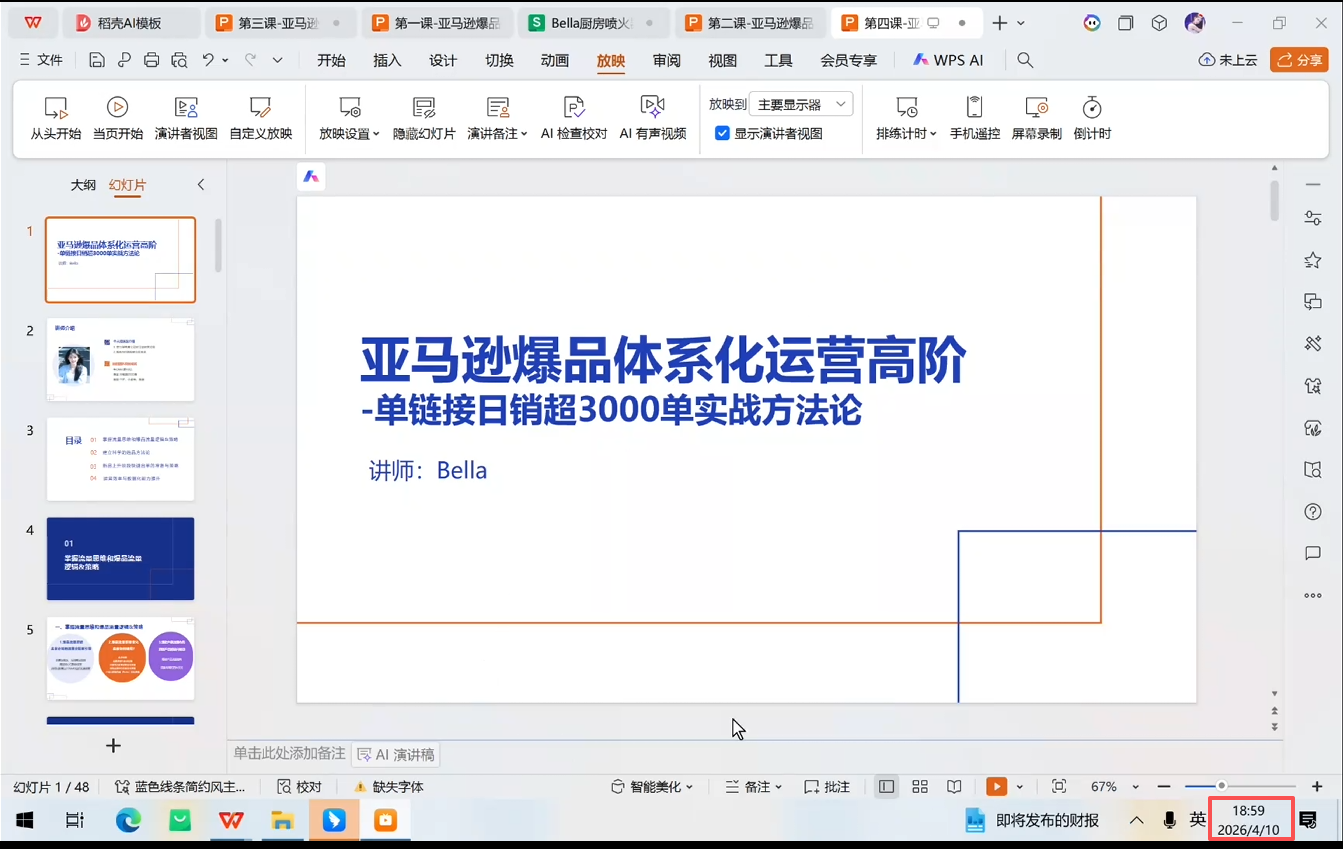Launch screen recording (屏幕录制) tool
Screen dimensions: 1343x849
coord(1036,118)
